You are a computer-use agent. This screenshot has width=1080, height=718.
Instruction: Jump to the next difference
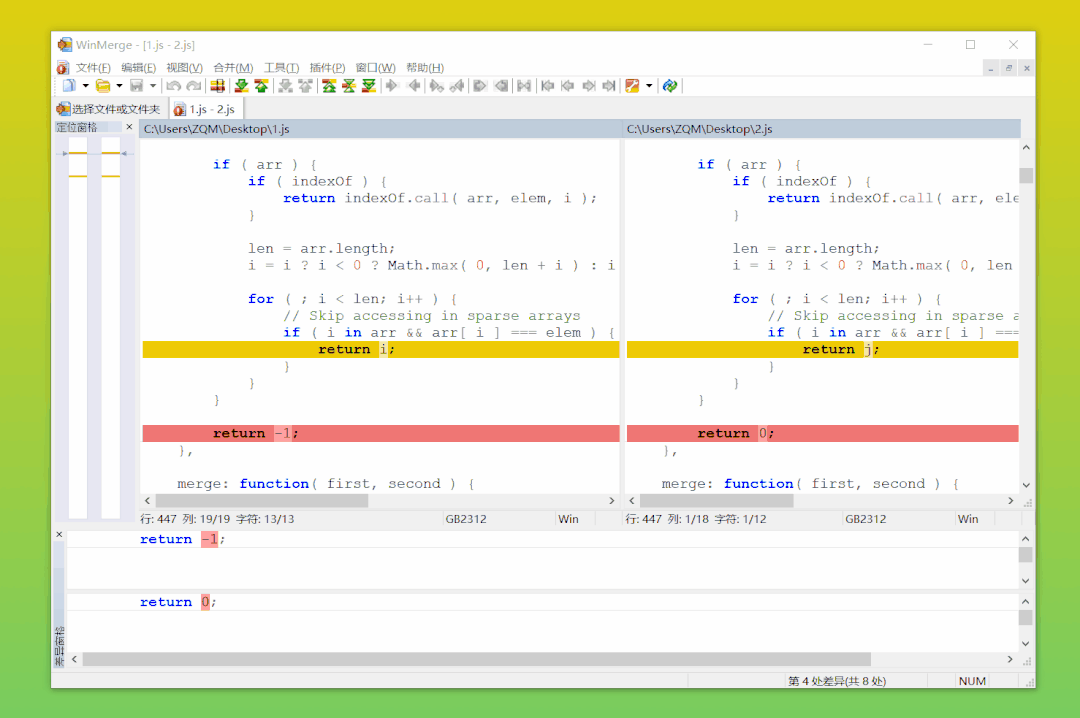241,85
